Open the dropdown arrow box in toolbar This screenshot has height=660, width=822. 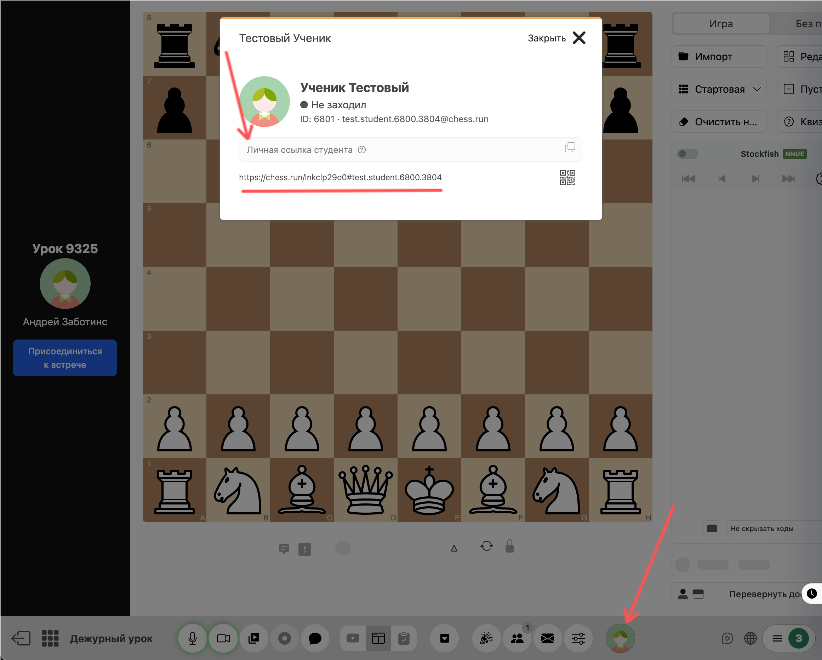tap(444, 638)
